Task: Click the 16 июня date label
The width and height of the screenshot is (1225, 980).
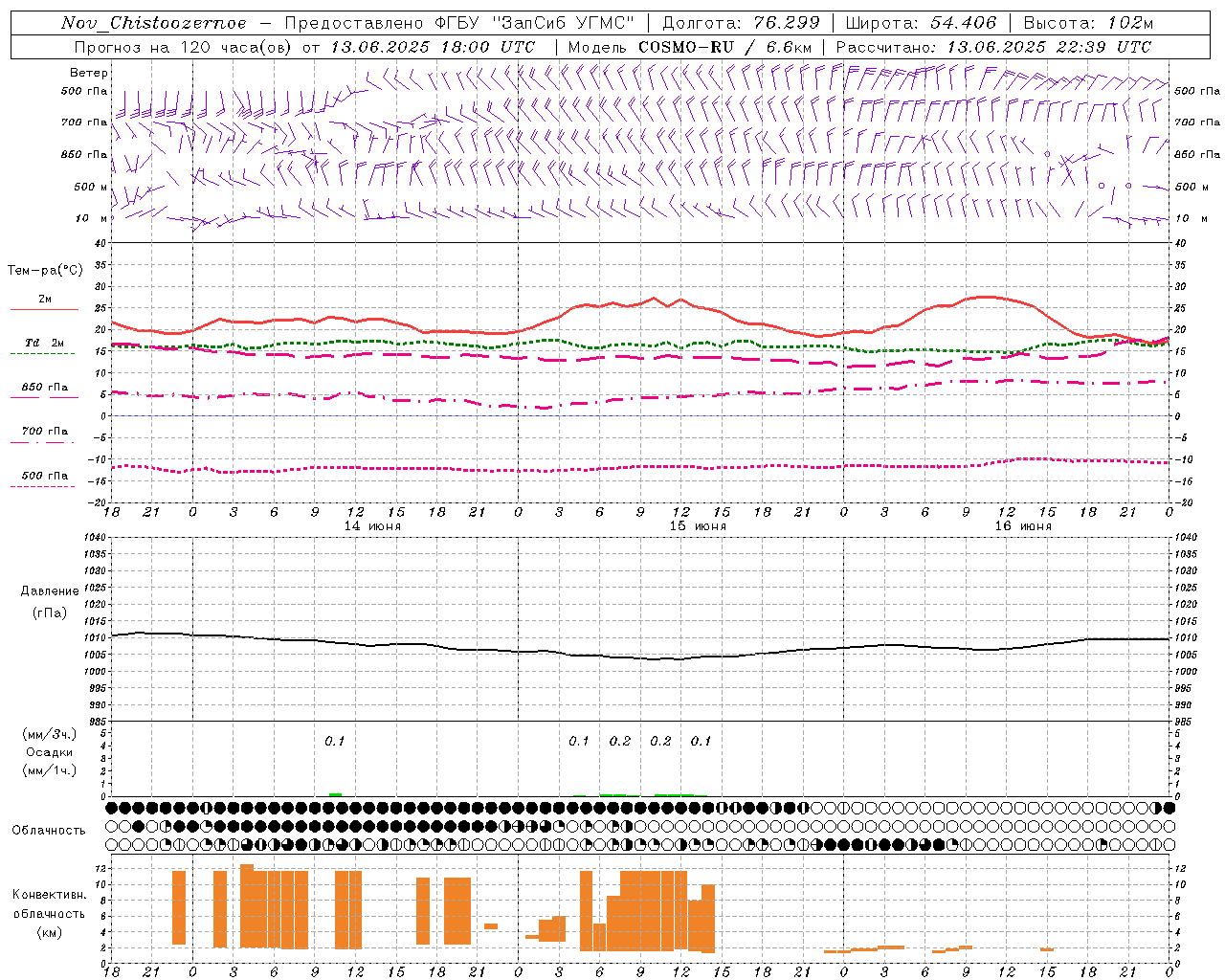Action: click(1022, 526)
